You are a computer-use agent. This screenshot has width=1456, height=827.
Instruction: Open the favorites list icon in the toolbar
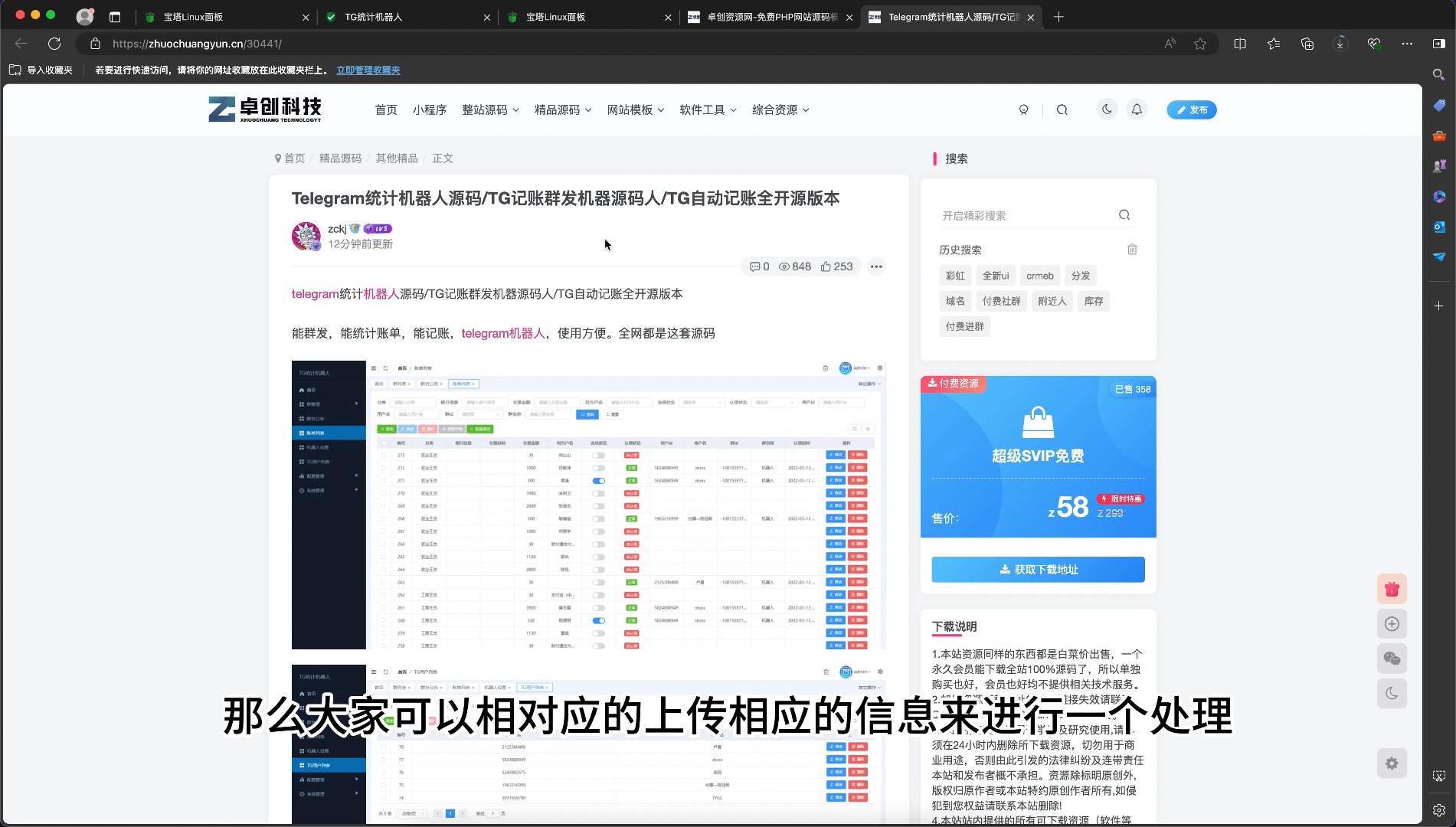tap(1274, 44)
